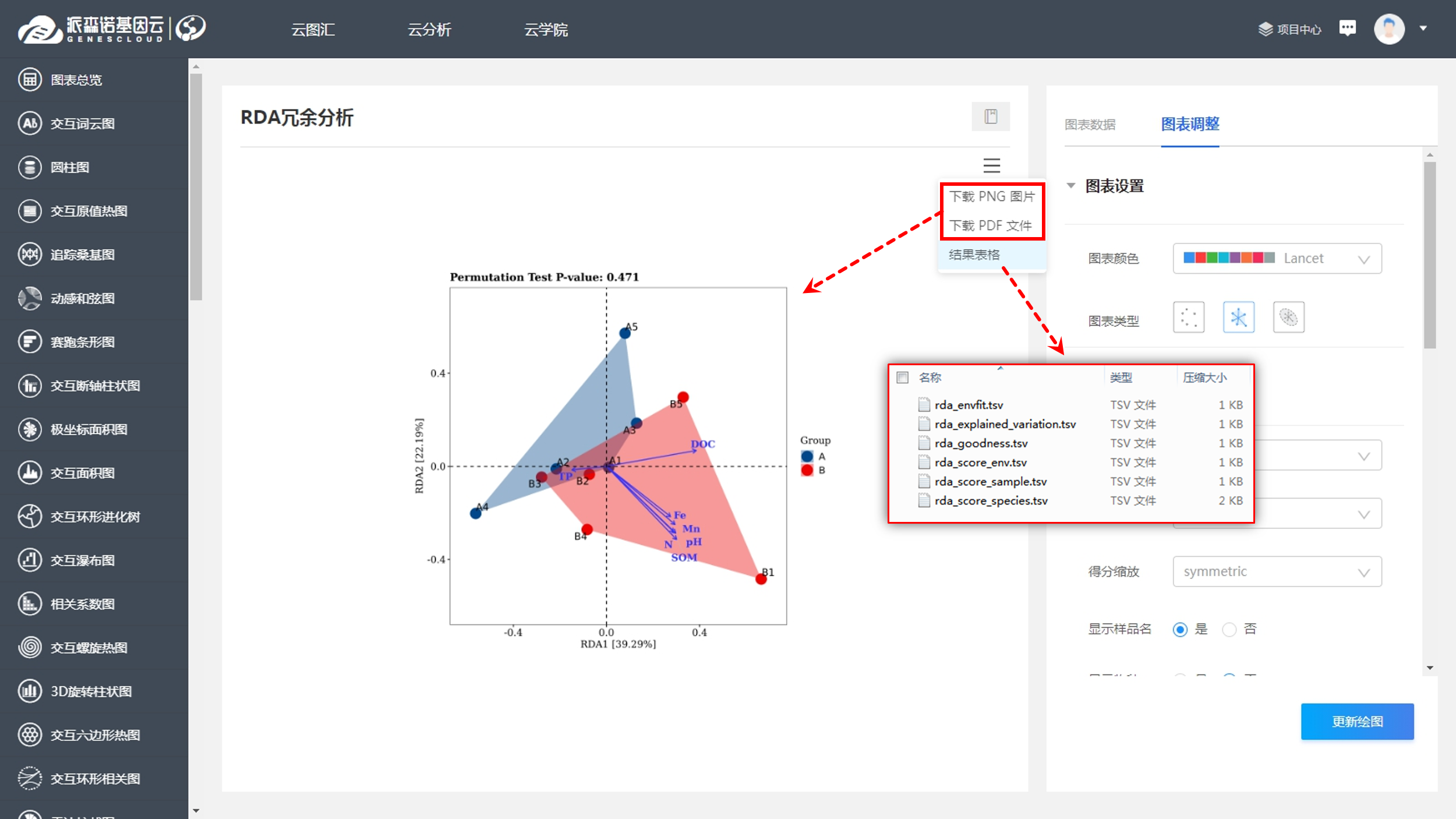Go to 项目中心

point(1289,29)
